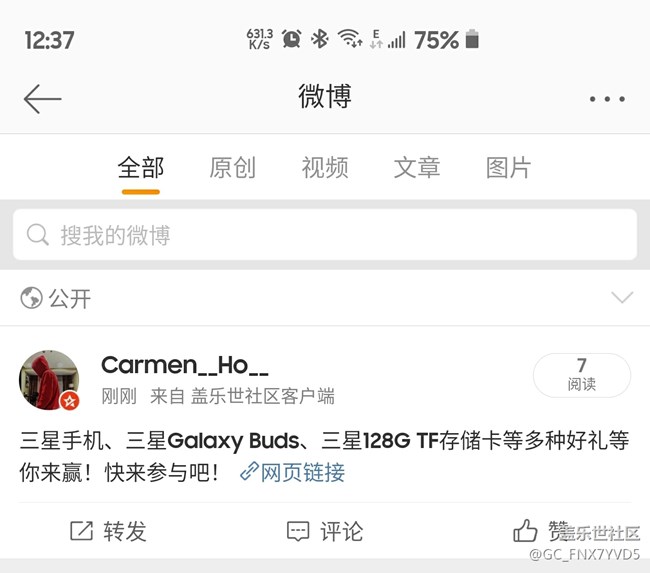Image resolution: width=650 pixels, height=573 pixels.
Task: Tap the globe icon beside 公开
Action: click(x=32, y=298)
